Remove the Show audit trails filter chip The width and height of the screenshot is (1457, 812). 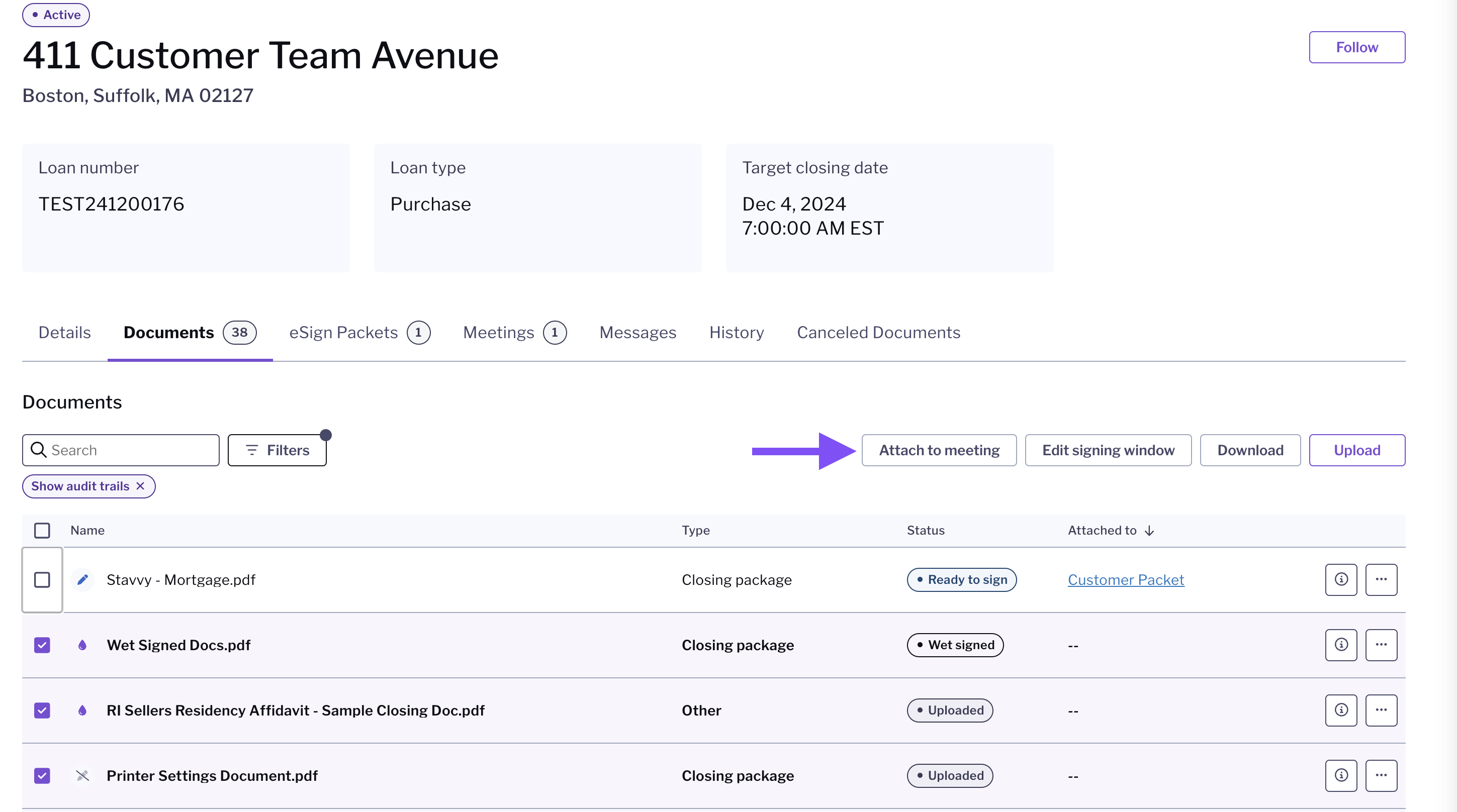point(140,486)
